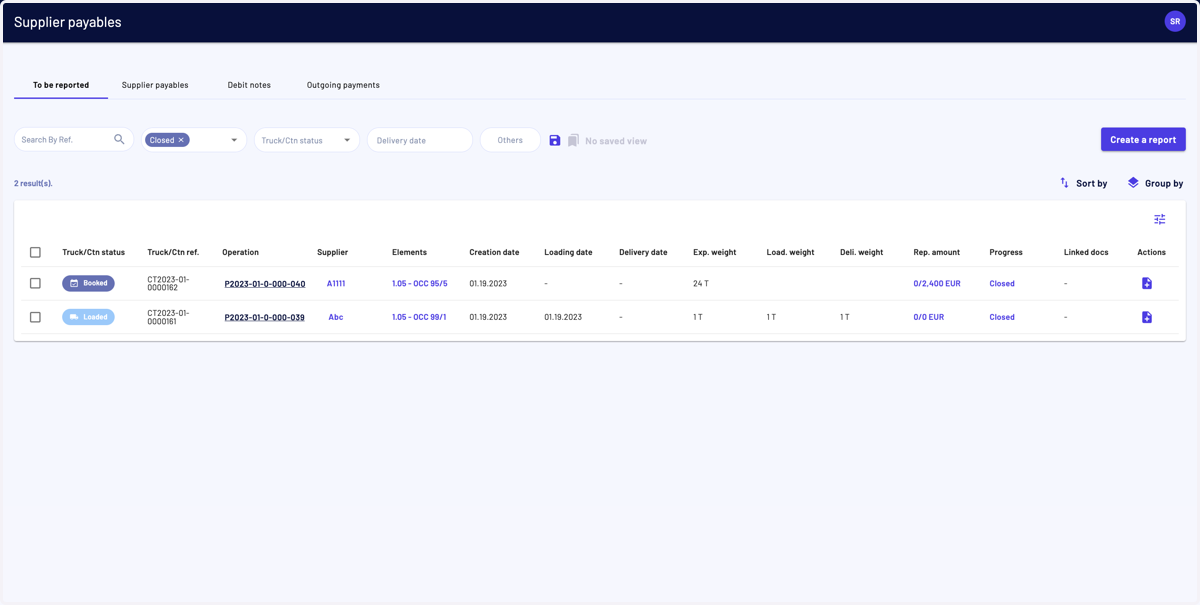Click the 0/2,400 EUR reported amount
Screen dimensions: 1200x605
[x=937, y=284]
